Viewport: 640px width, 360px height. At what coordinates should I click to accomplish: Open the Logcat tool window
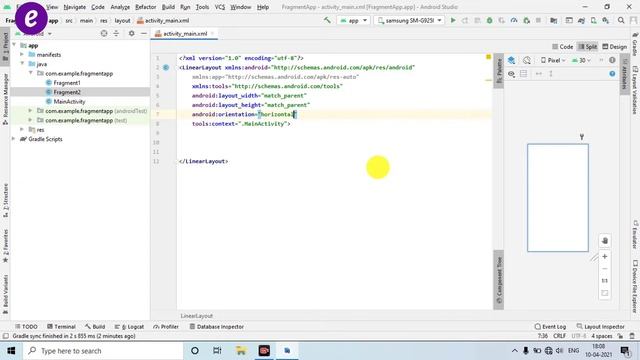point(129,327)
